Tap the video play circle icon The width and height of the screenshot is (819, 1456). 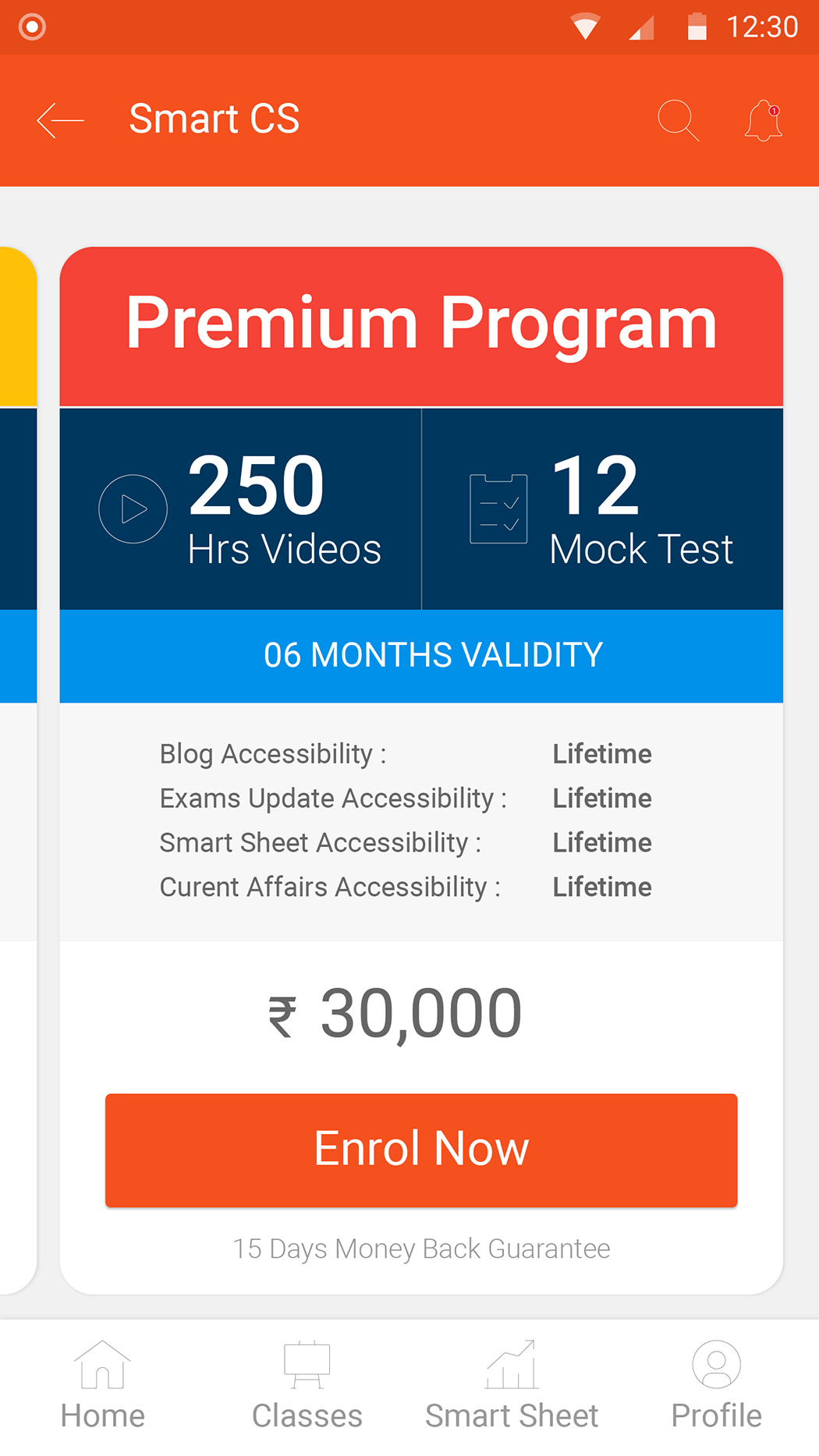(133, 509)
